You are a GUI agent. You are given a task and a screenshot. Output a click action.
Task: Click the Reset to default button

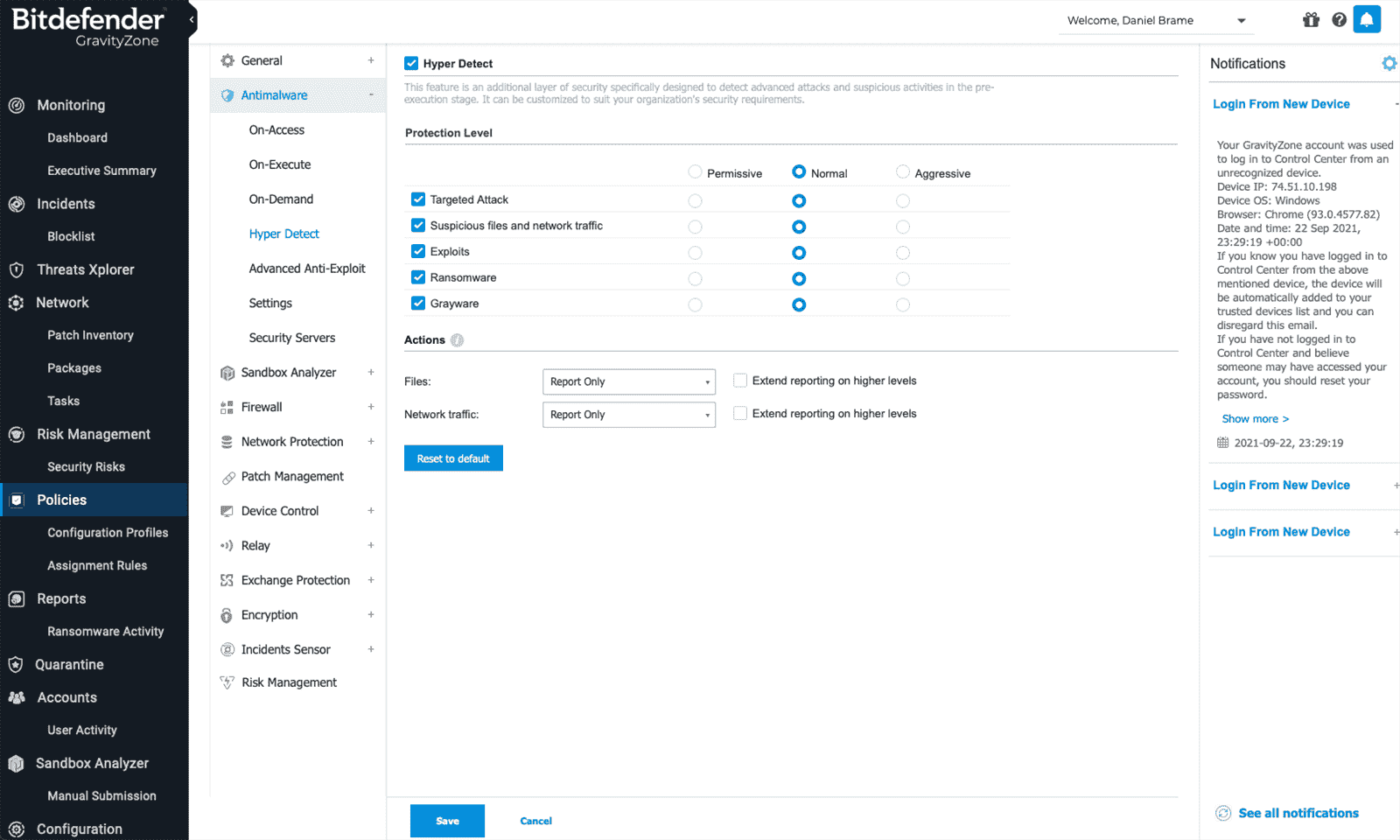(x=453, y=458)
